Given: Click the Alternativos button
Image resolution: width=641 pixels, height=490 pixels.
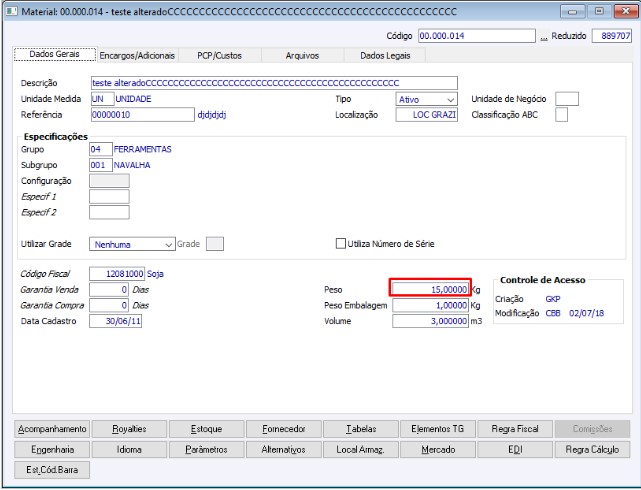Looking at the screenshot, I should pyautogui.click(x=284, y=450).
